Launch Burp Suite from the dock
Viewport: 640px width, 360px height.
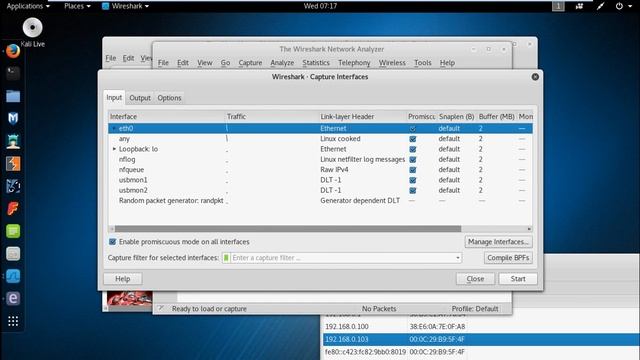click(x=13, y=164)
